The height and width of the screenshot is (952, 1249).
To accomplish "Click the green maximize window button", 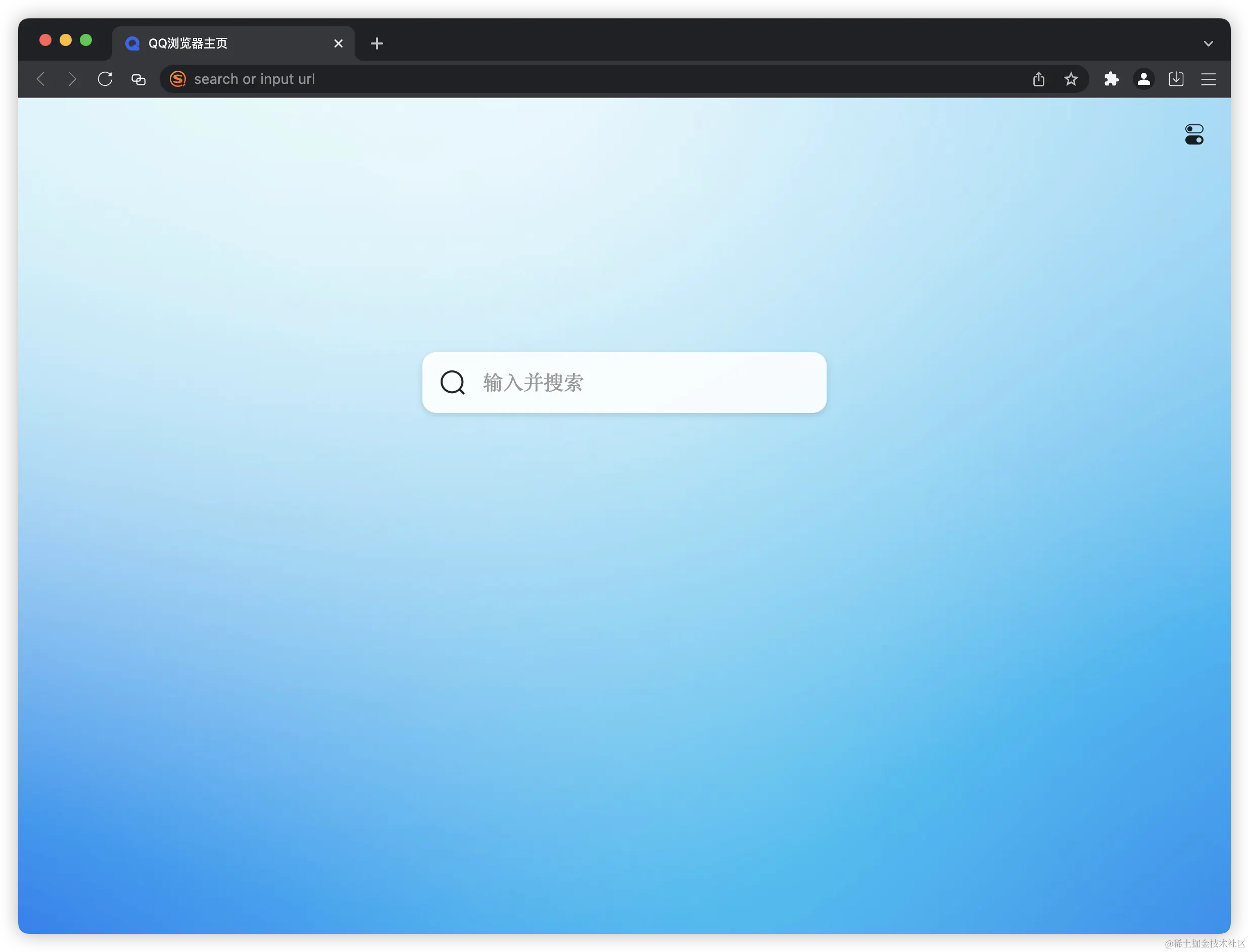I will pyautogui.click(x=86, y=39).
